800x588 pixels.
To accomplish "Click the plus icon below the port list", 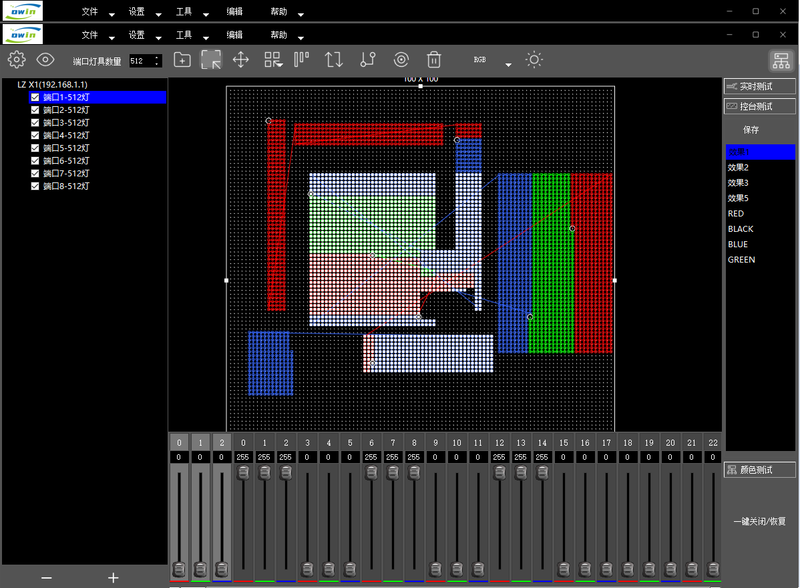I will click(x=113, y=578).
